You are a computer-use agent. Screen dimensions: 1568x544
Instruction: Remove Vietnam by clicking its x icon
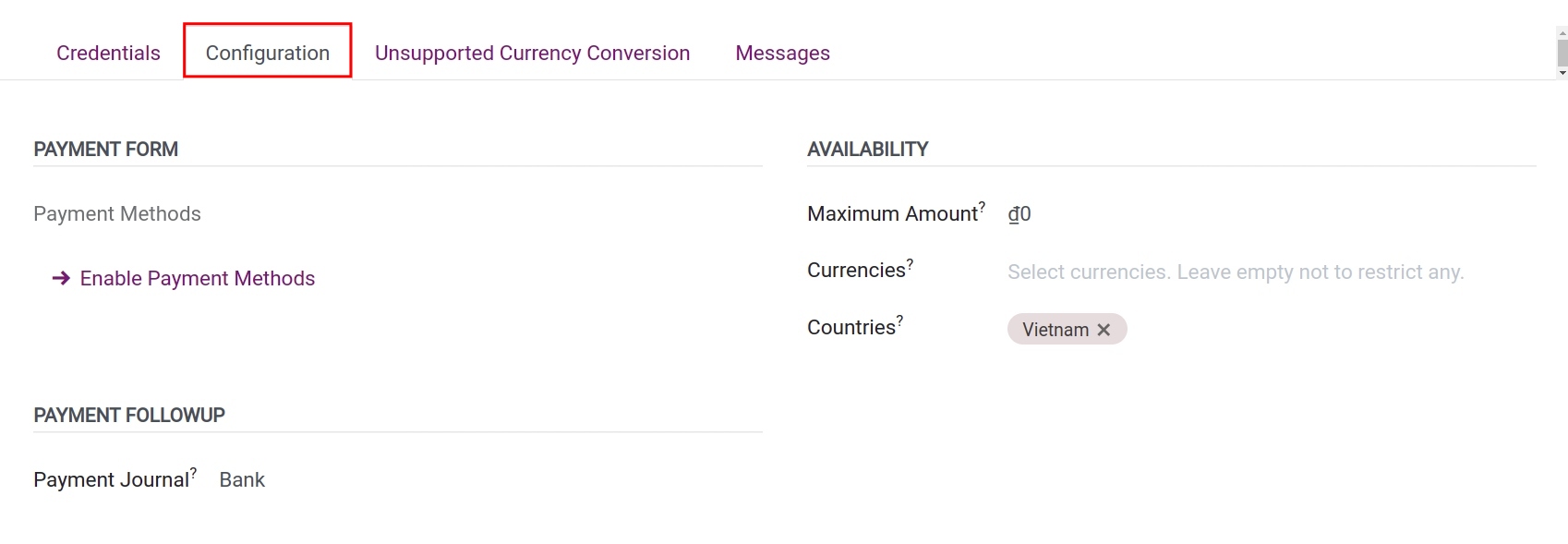(1104, 329)
